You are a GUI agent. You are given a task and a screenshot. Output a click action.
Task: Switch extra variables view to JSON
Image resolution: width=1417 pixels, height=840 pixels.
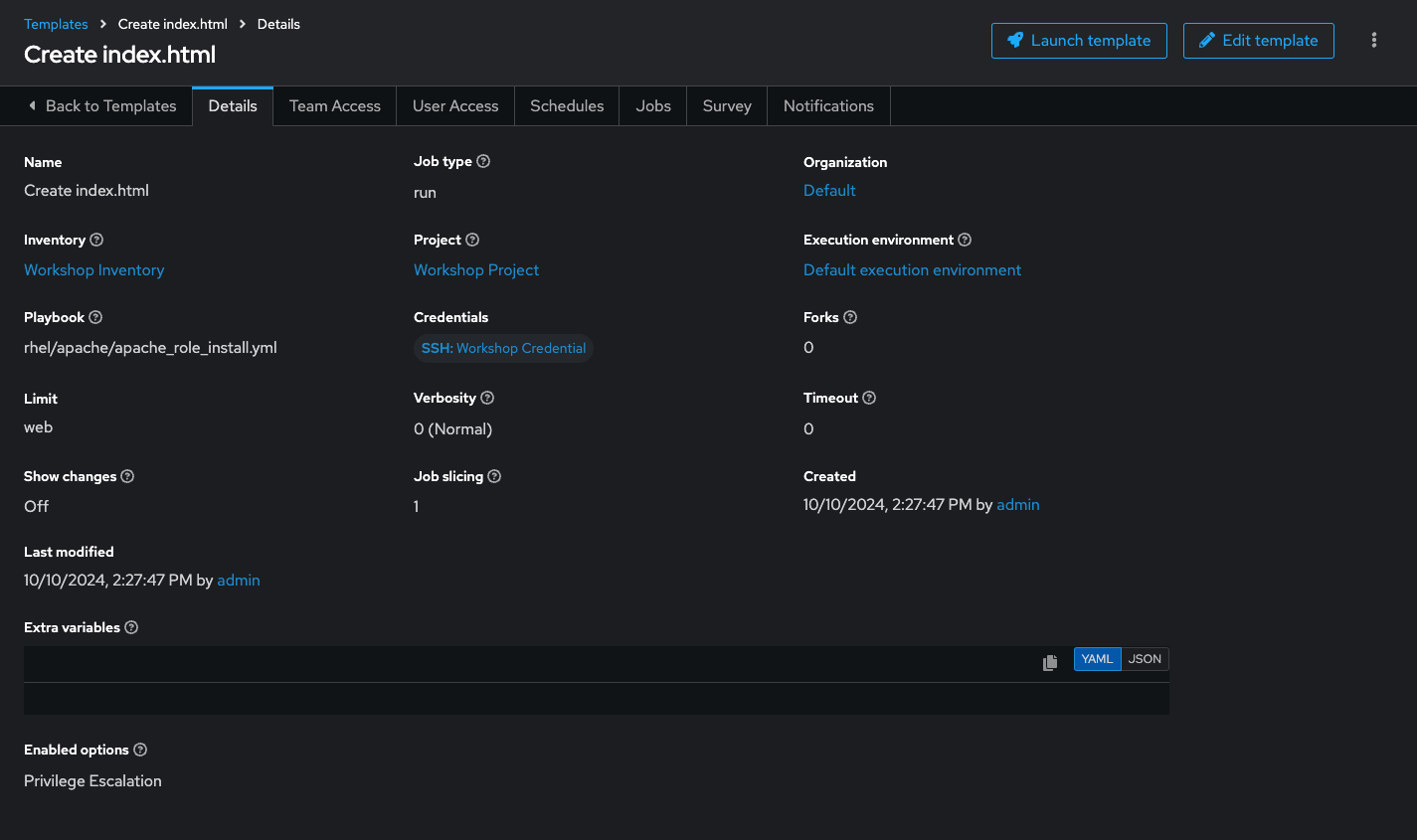point(1145,659)
